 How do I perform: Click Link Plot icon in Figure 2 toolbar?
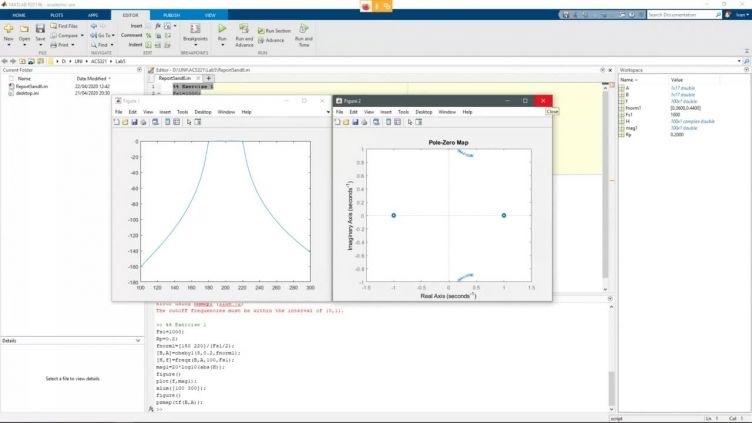point(376,122)
